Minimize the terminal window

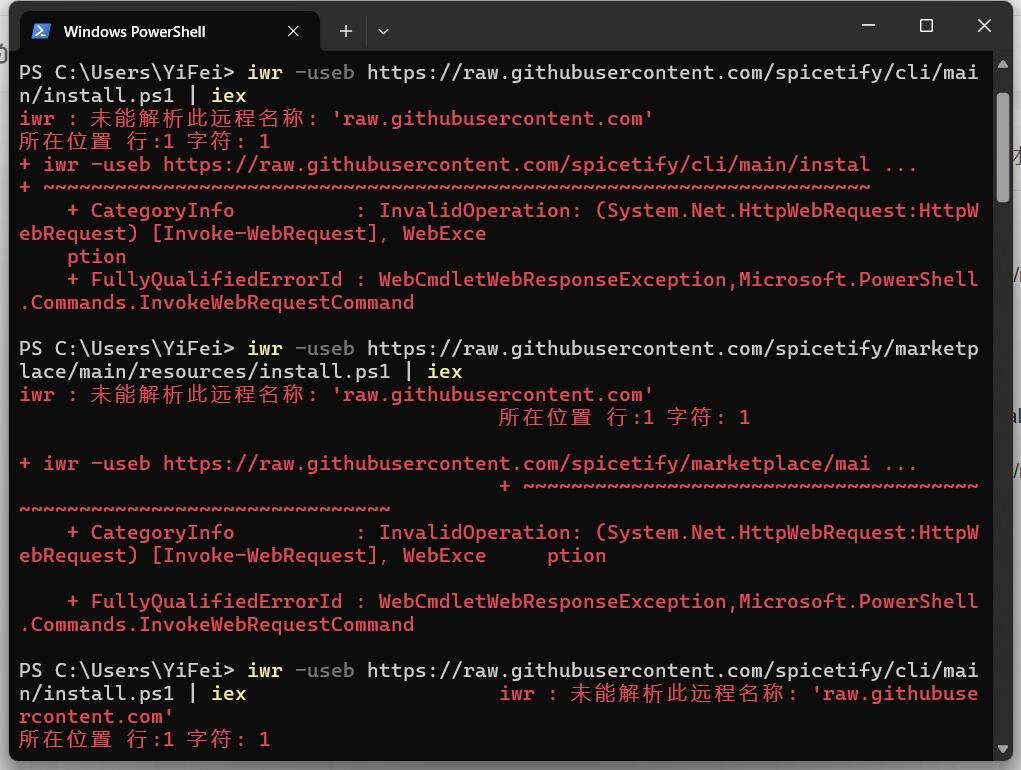[x=868, y=27]
